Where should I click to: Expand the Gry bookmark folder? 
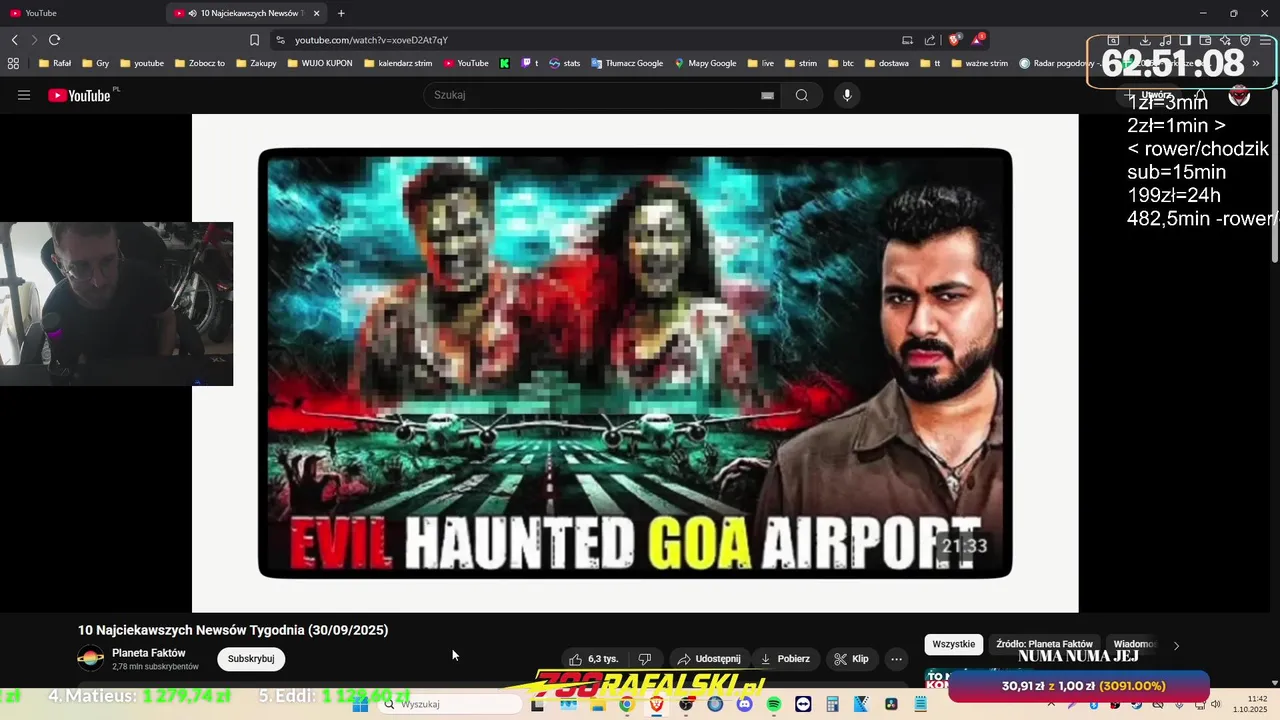[x=95, y=63]
